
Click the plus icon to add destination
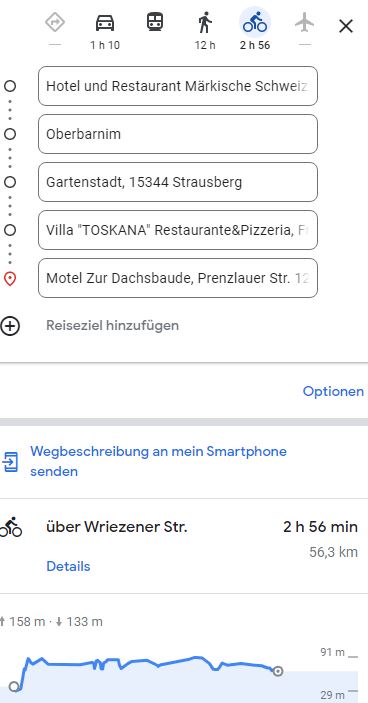click(10, 326)
